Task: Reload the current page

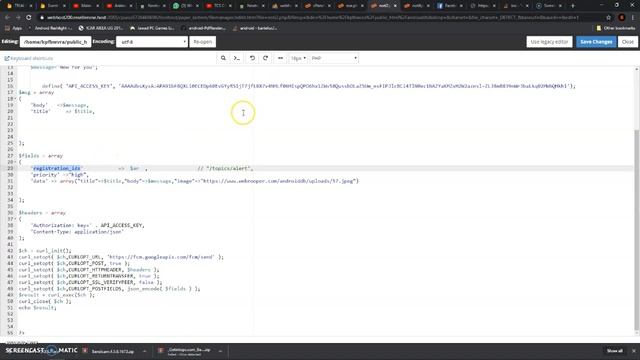Action: (29, 18)
